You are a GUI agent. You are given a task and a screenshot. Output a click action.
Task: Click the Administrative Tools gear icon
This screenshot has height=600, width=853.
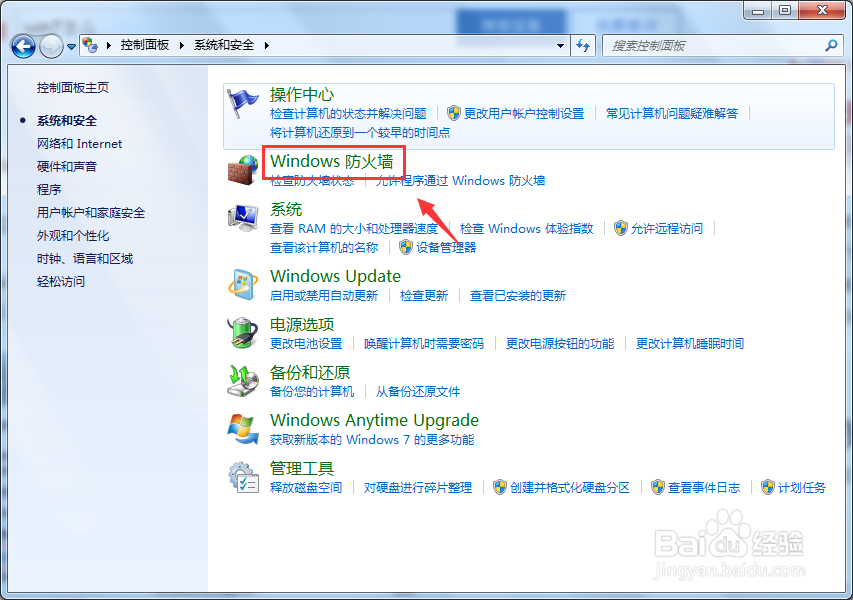click(243, 477)
